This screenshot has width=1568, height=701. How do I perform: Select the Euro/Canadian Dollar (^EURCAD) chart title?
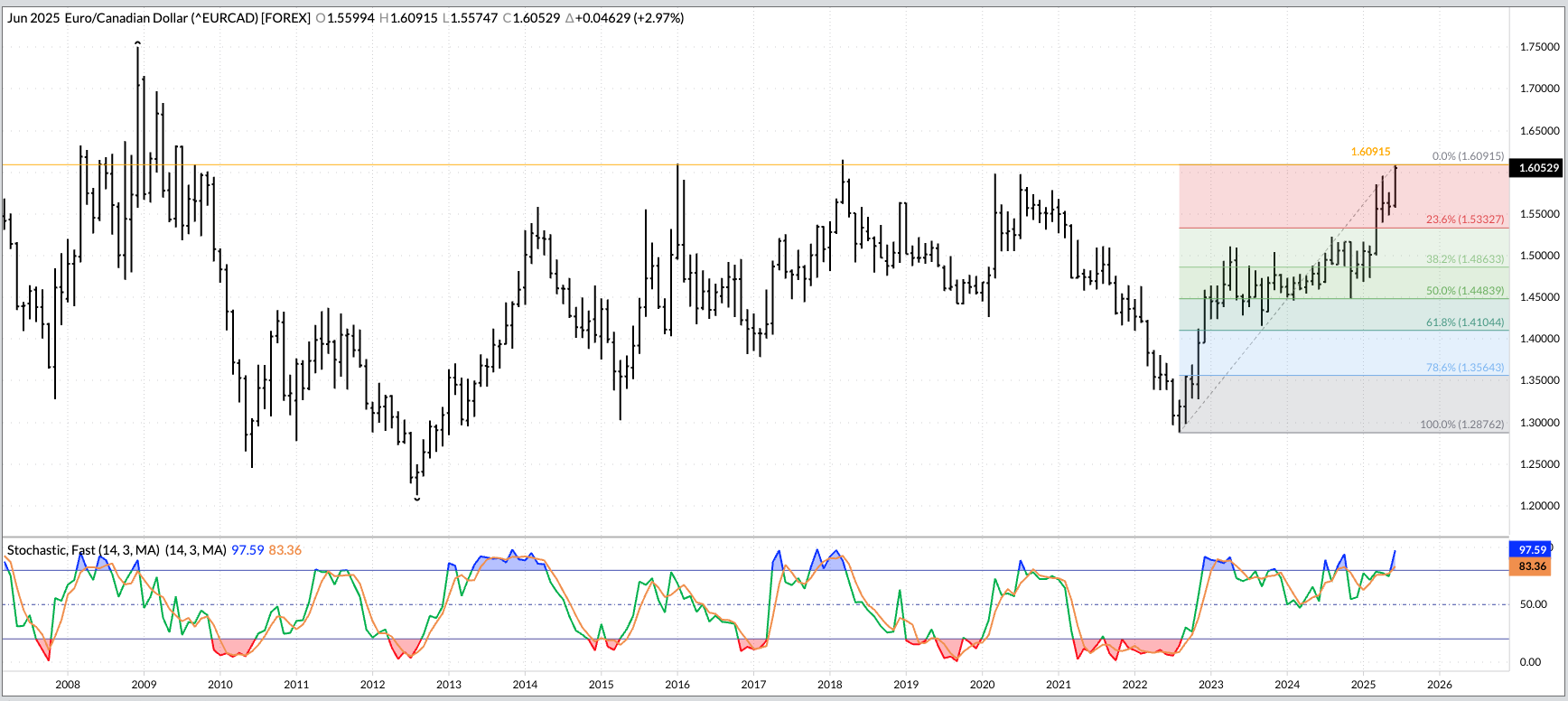pyautogui.click(x=187, y=18)
